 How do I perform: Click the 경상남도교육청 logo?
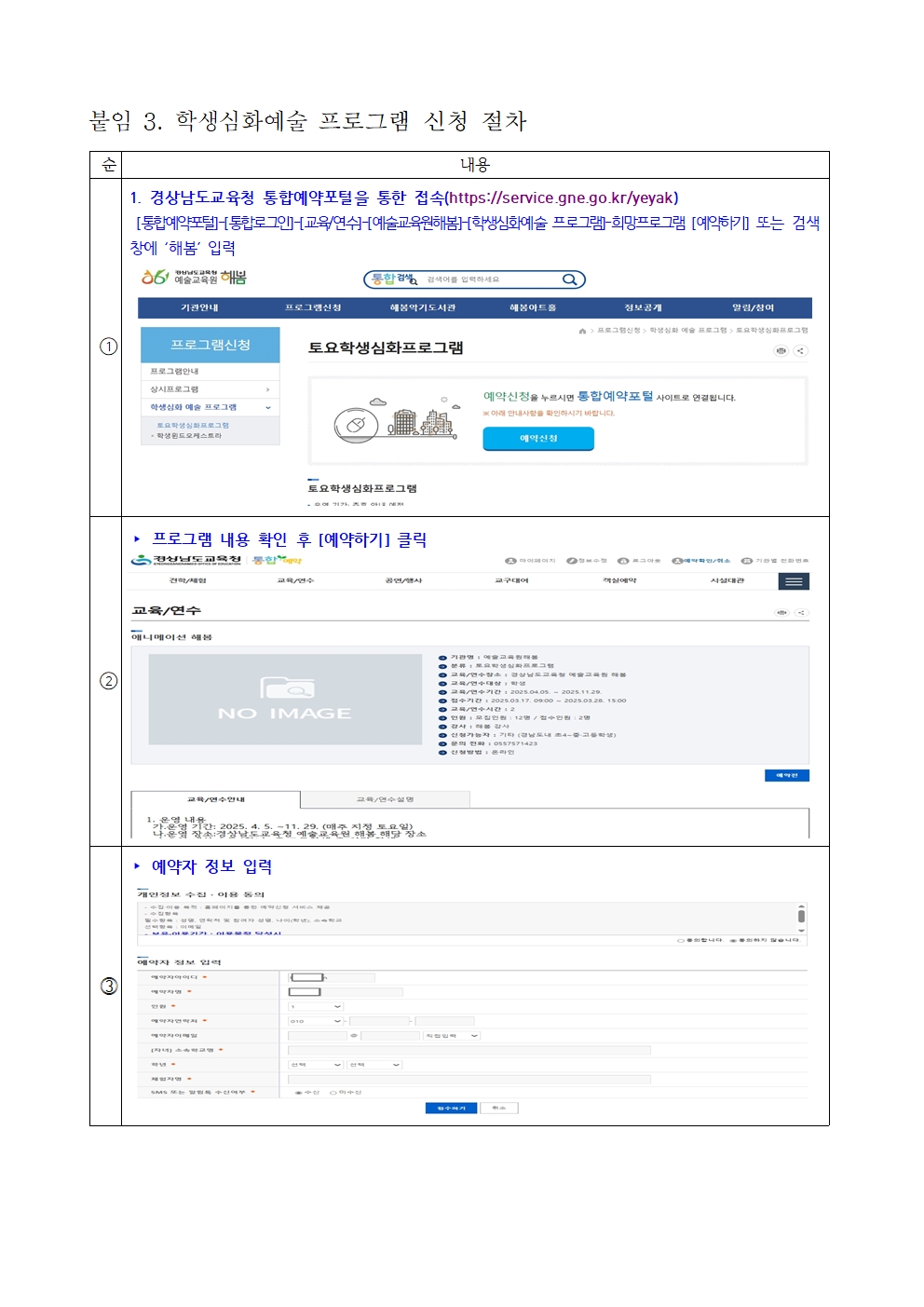click(x=186, y=560)
